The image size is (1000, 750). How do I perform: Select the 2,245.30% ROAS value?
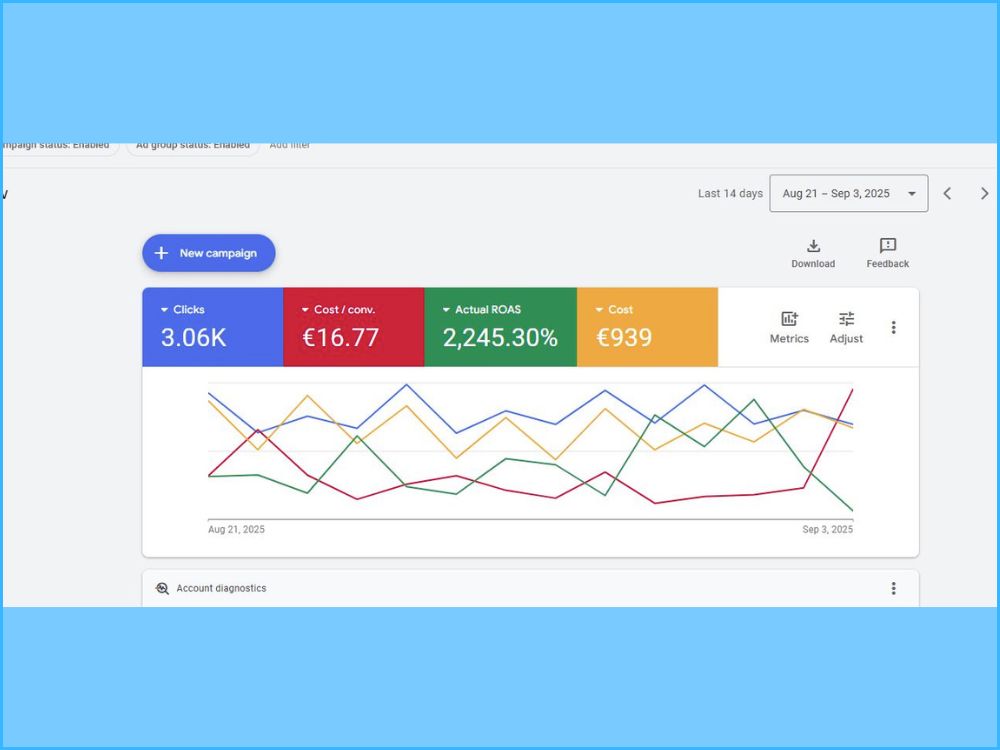tap(500, 337)
